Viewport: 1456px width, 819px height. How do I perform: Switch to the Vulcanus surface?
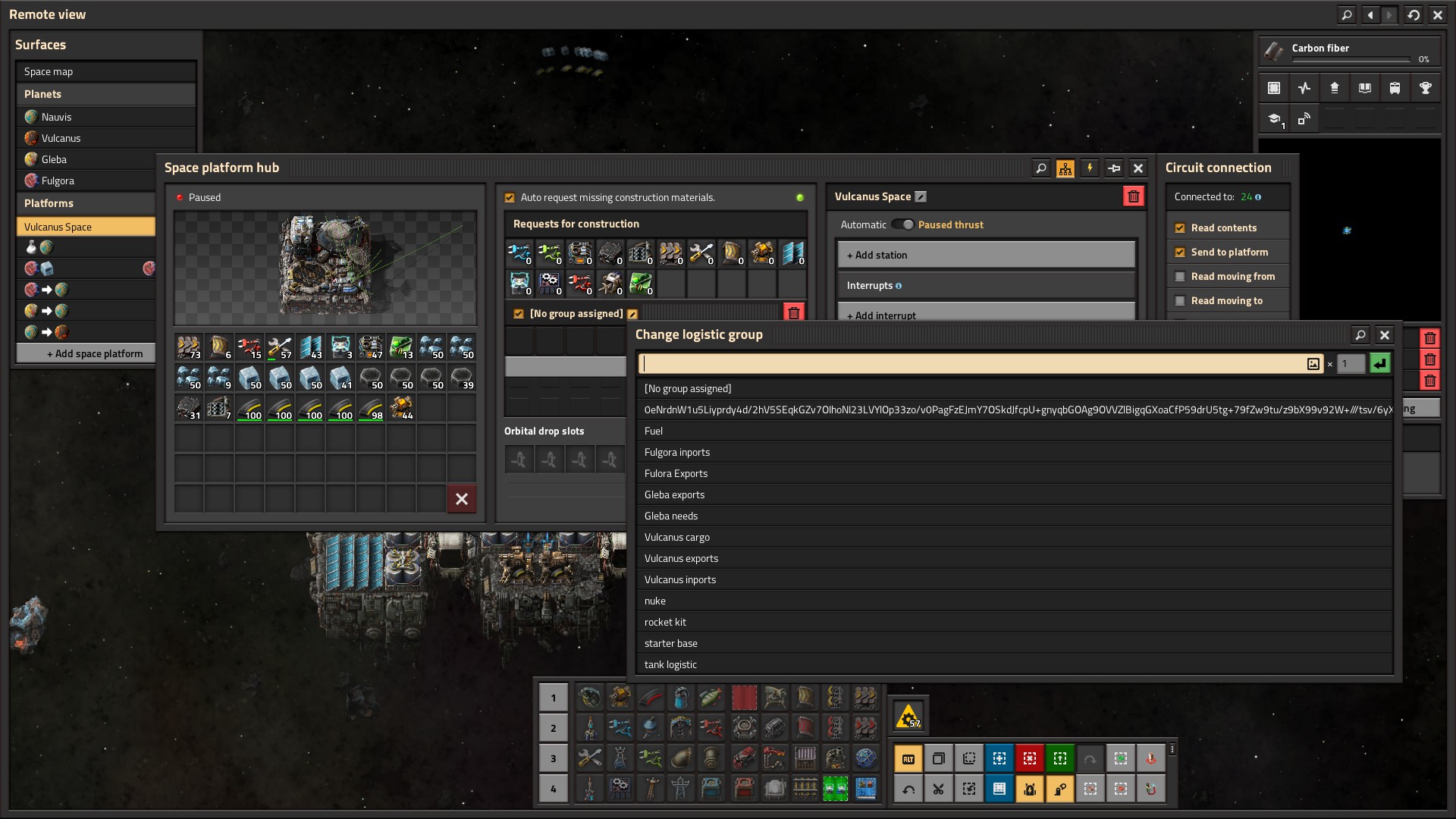106,138
